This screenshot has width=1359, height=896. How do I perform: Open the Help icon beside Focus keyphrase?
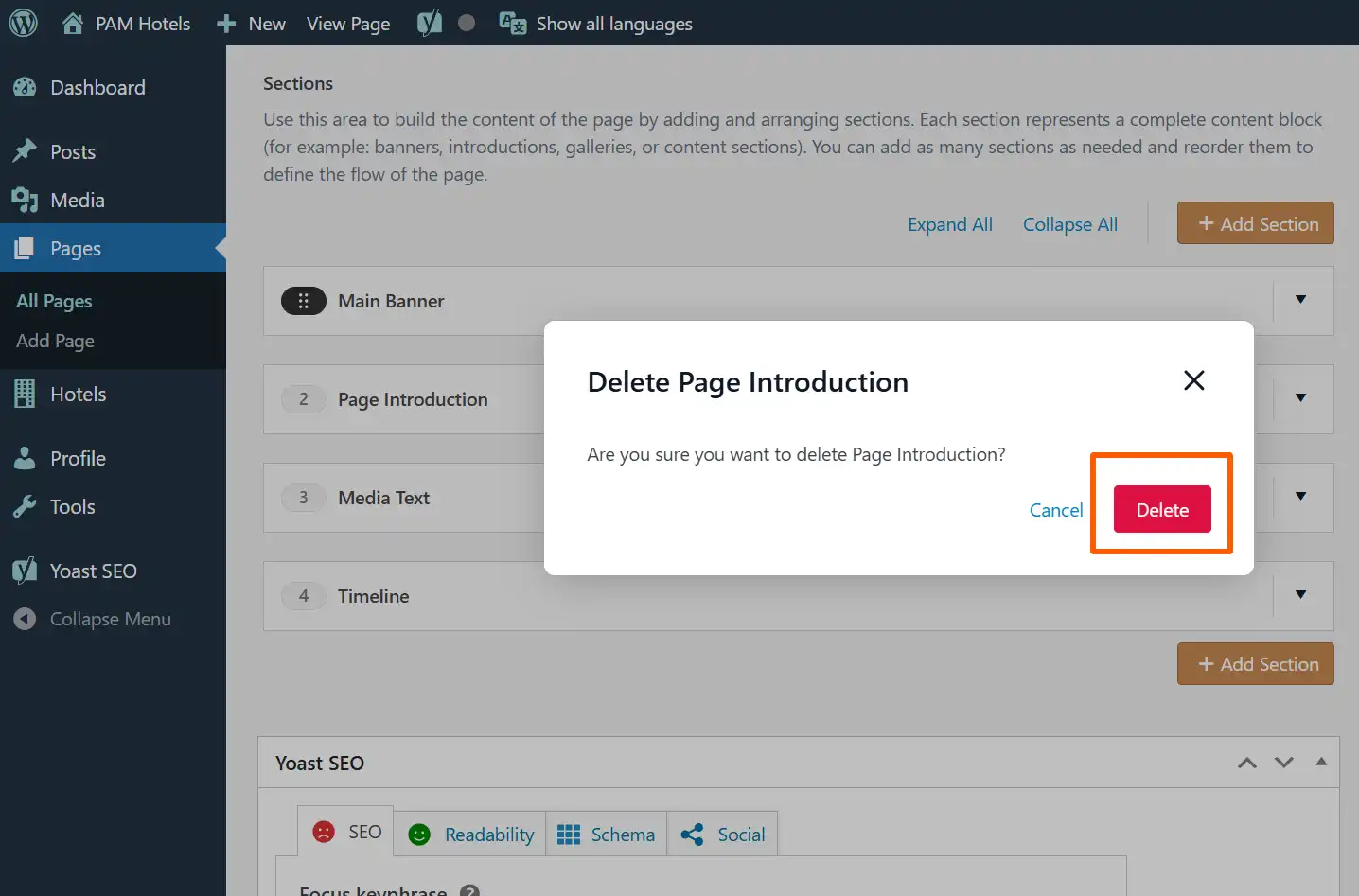(x=469, y=890)
